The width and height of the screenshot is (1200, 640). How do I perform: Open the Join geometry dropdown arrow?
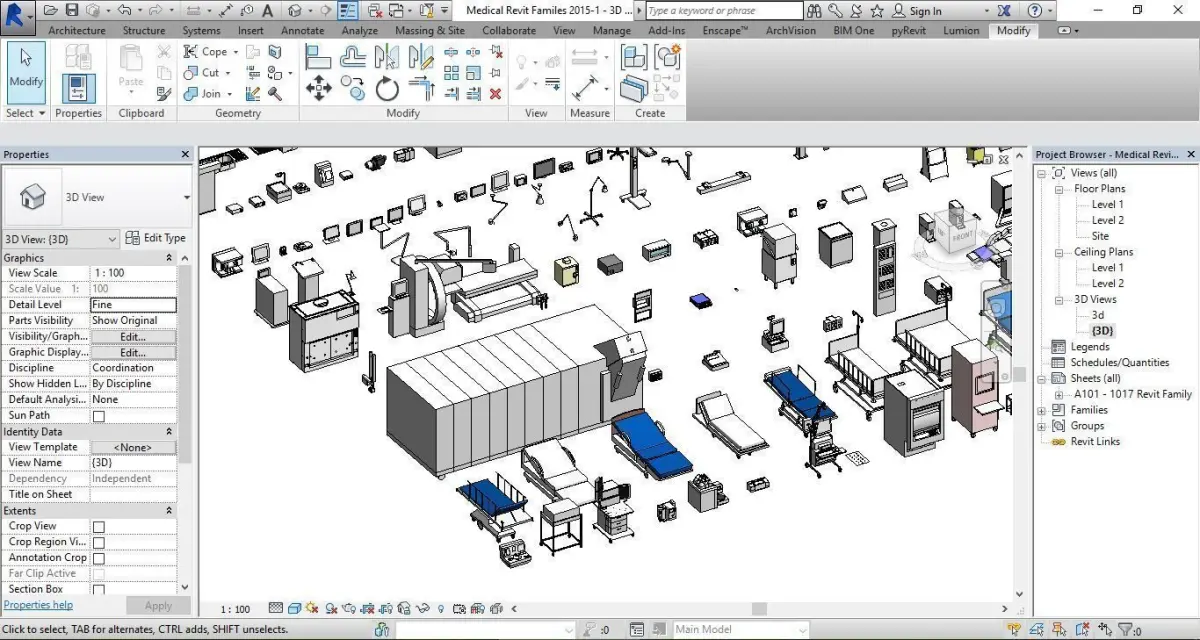(x=230, y=94)
